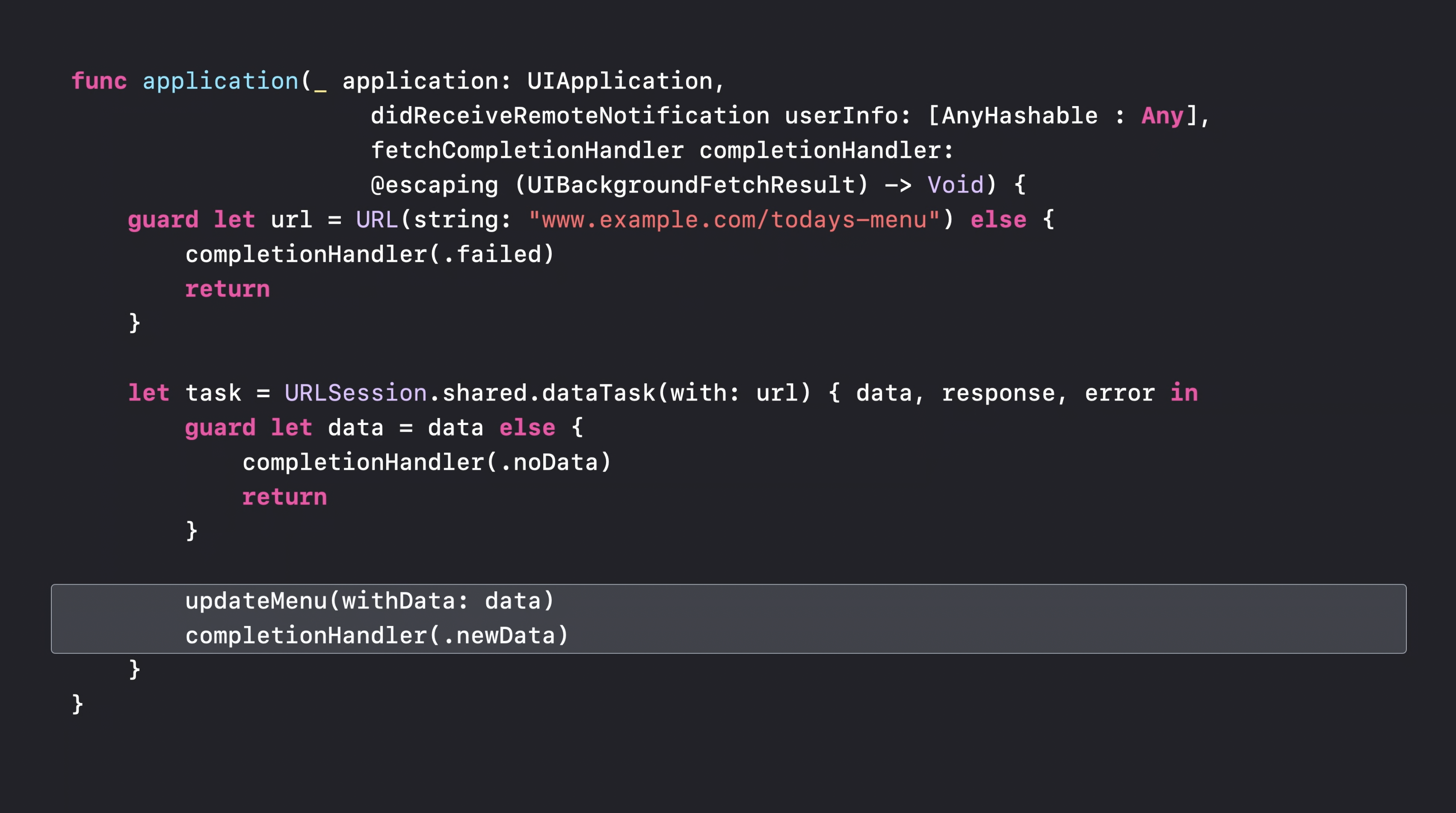The image size is (1456, 813).
Task: Click the func keyword
Action: coord(99,81)
